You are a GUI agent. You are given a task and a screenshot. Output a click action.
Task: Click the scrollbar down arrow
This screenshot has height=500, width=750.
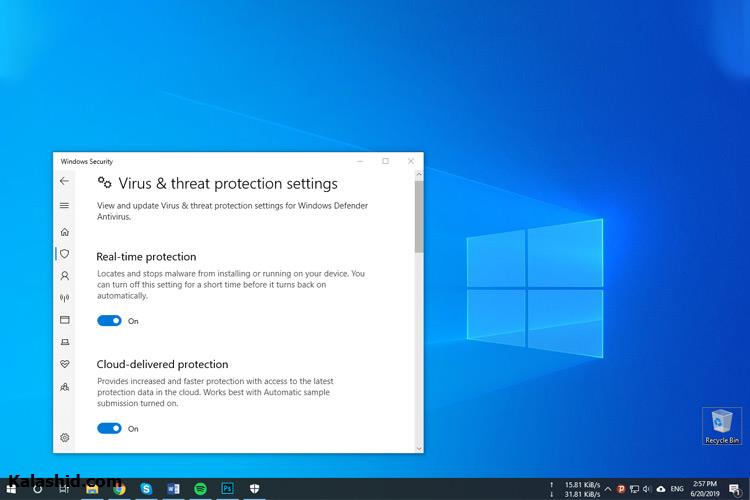419,448
